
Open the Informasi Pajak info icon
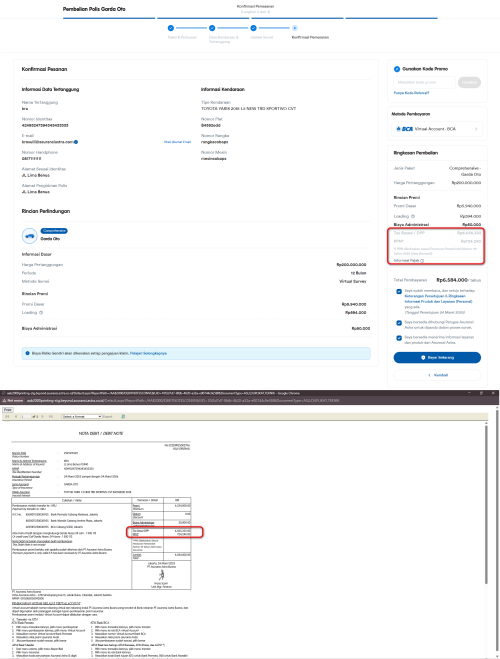coord(422,261)
